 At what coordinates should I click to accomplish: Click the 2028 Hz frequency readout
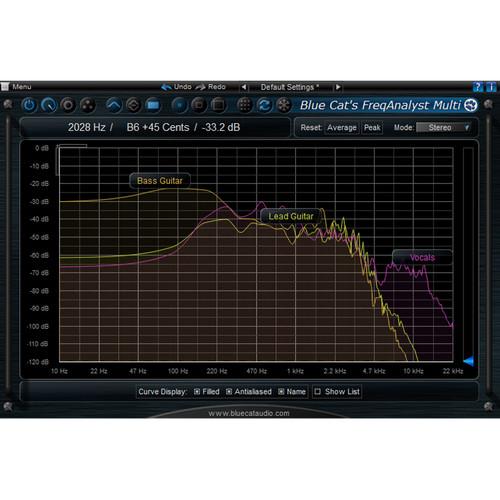coord(87,127)
